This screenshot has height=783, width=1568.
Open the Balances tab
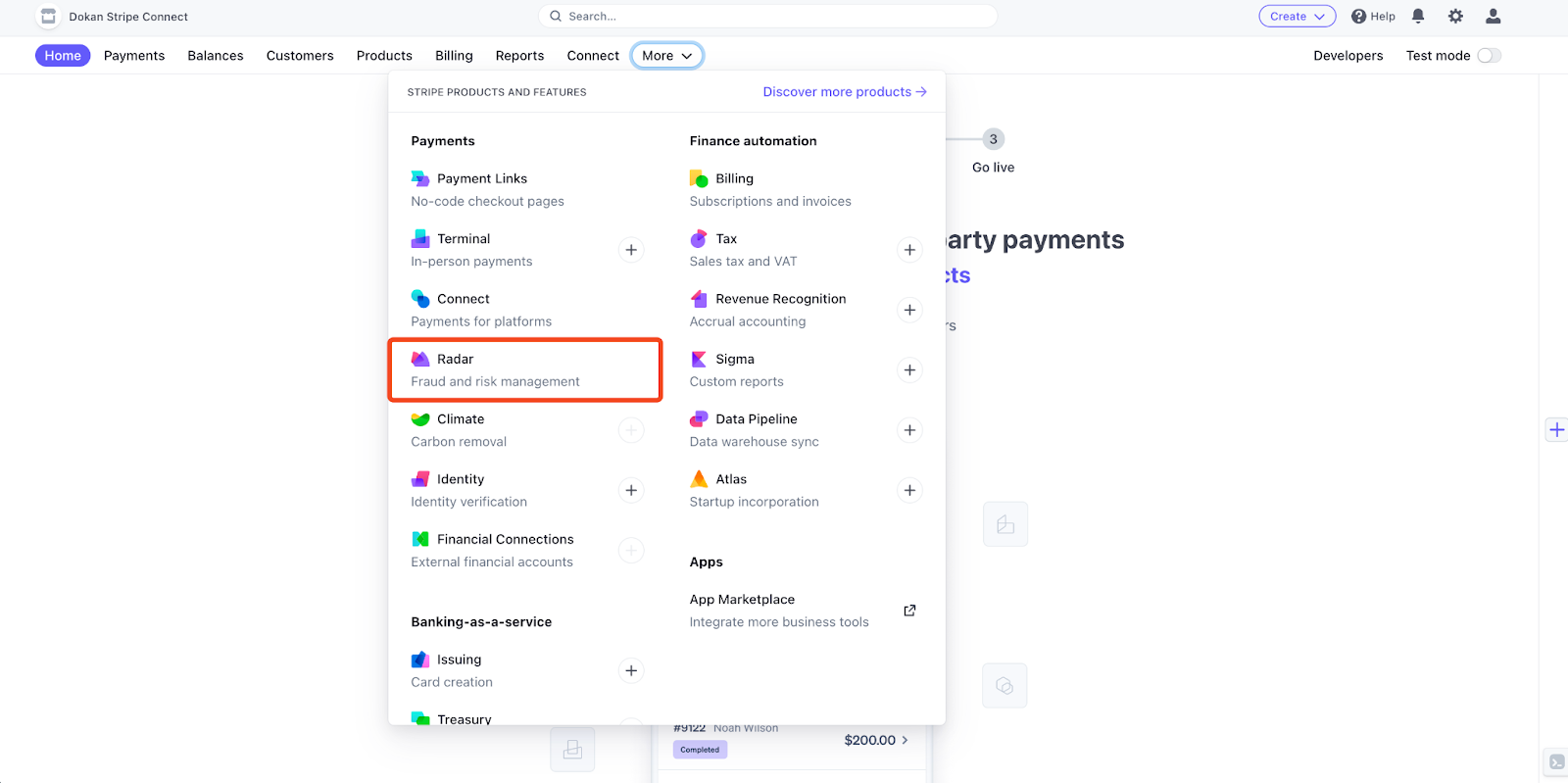coord(216,56)
